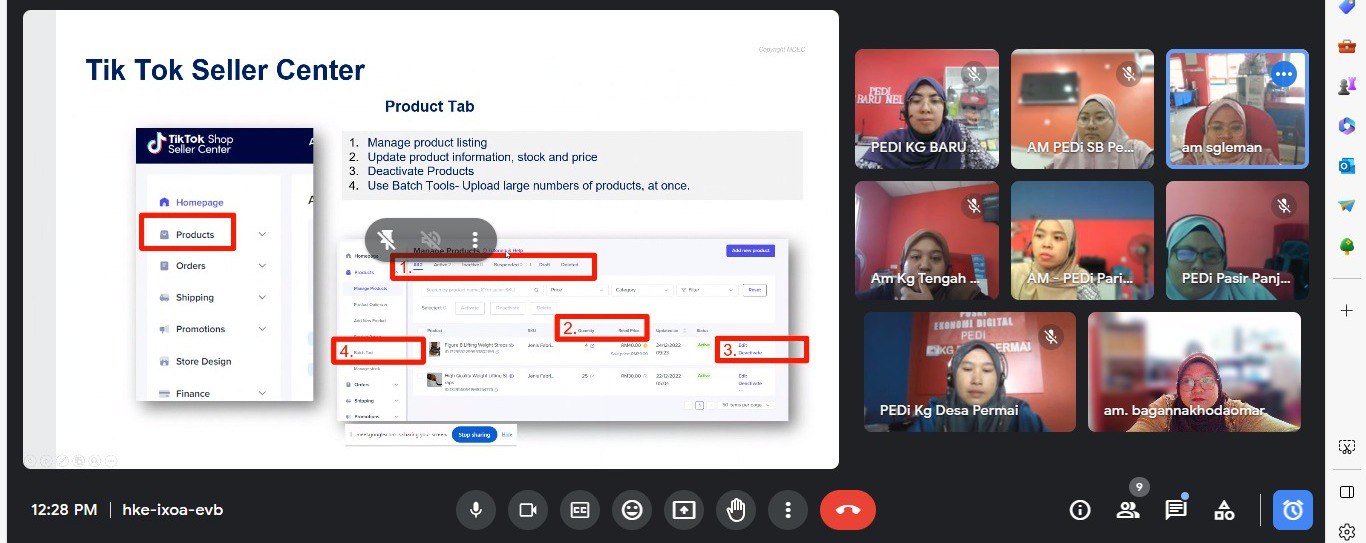Open three-dot menu on presentation overlay
The height and width of the screenshot is (543, 1366).
coord(475,239)
